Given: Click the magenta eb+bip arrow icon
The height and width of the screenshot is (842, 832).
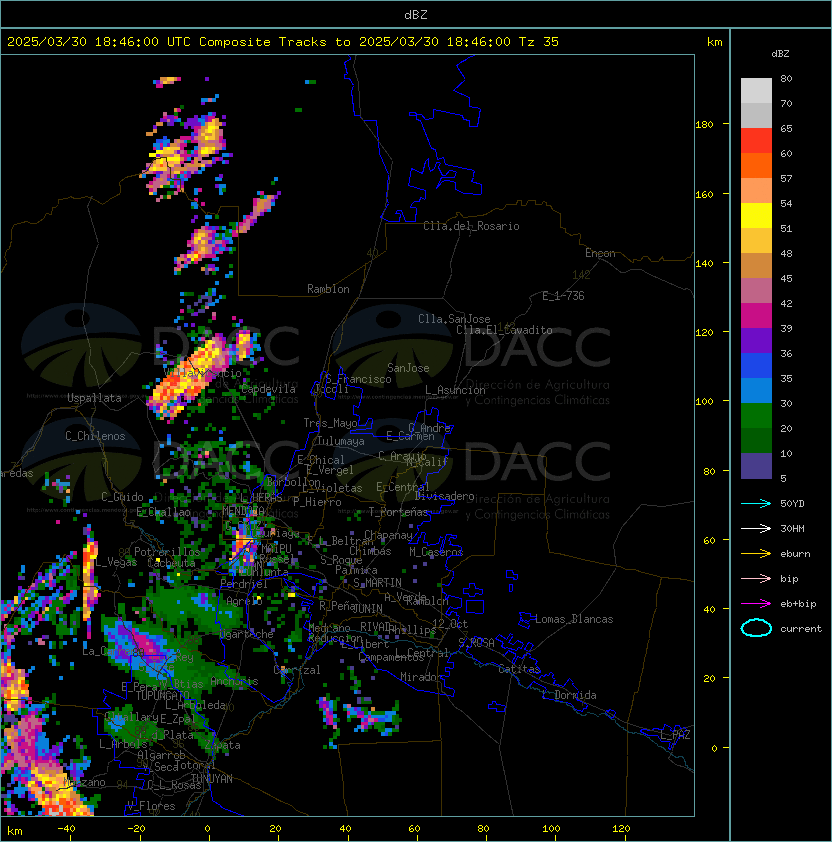Looking at the screenshot, I should point(756,604).
